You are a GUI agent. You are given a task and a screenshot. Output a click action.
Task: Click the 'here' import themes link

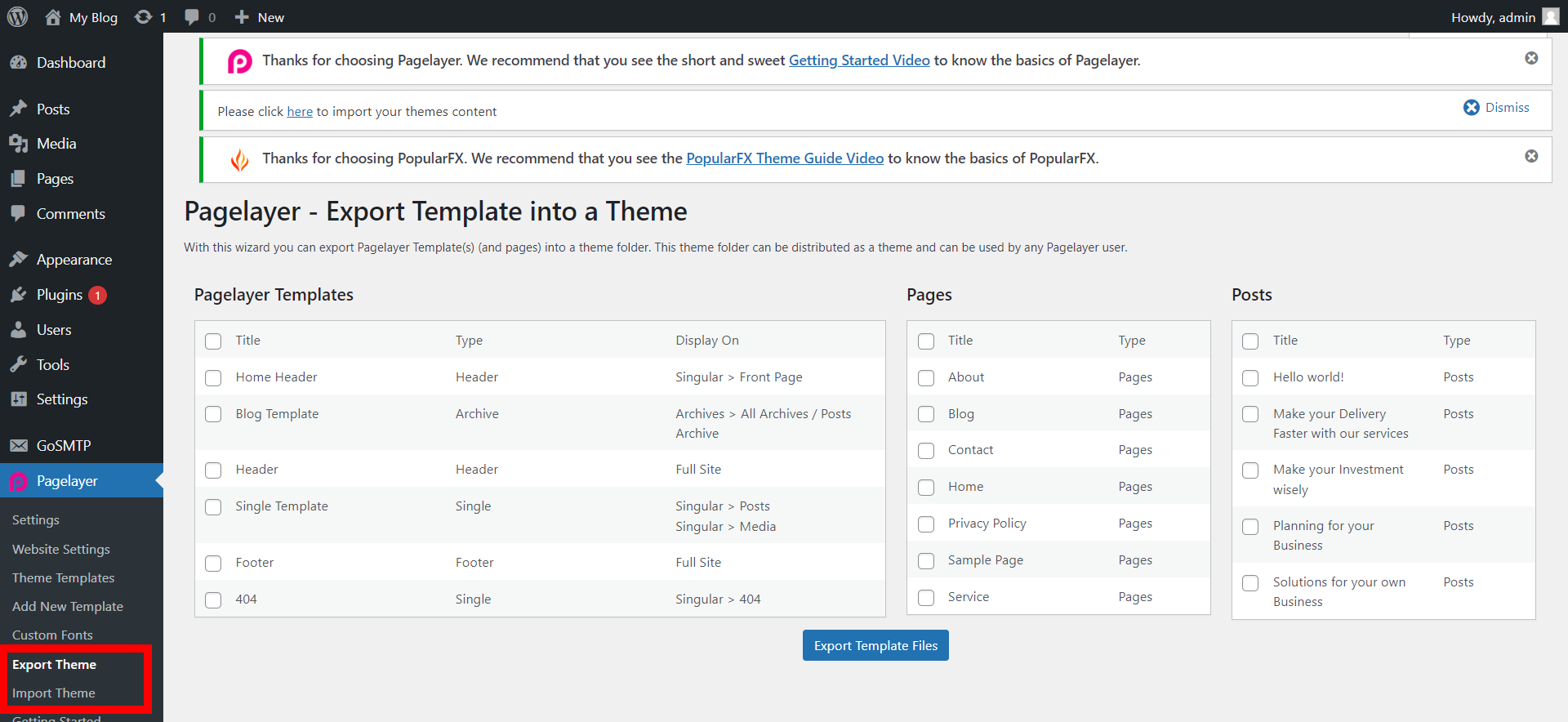300,112
